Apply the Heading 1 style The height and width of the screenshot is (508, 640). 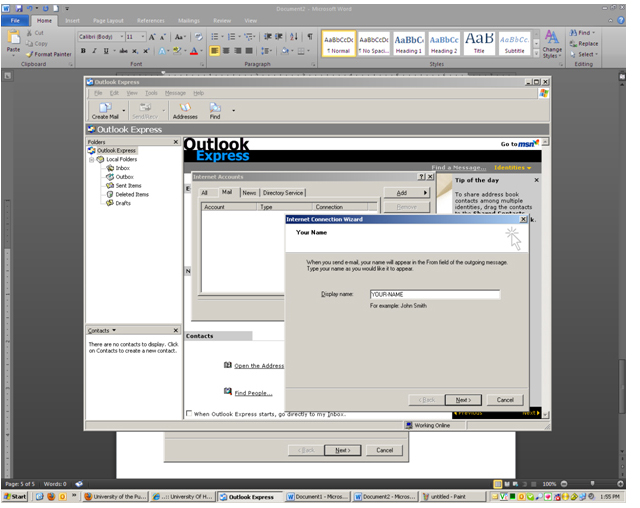tap(409, 44)
